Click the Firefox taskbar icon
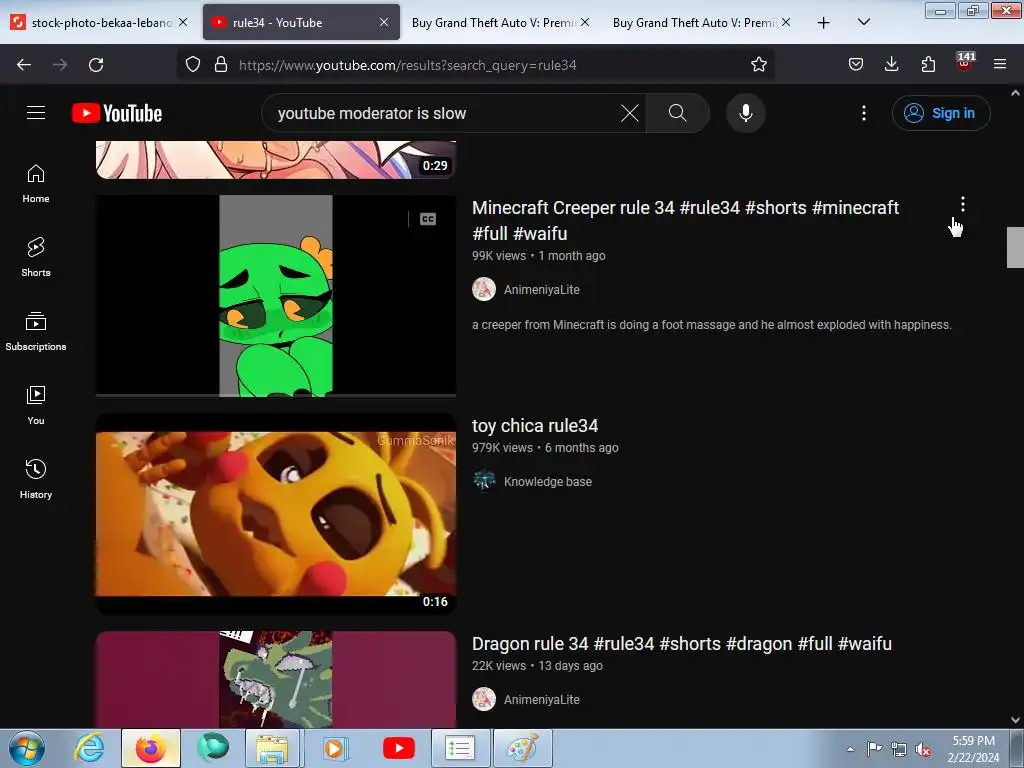Image resolution: width=1024 pixels, height=768 pixels. (150, 748)
